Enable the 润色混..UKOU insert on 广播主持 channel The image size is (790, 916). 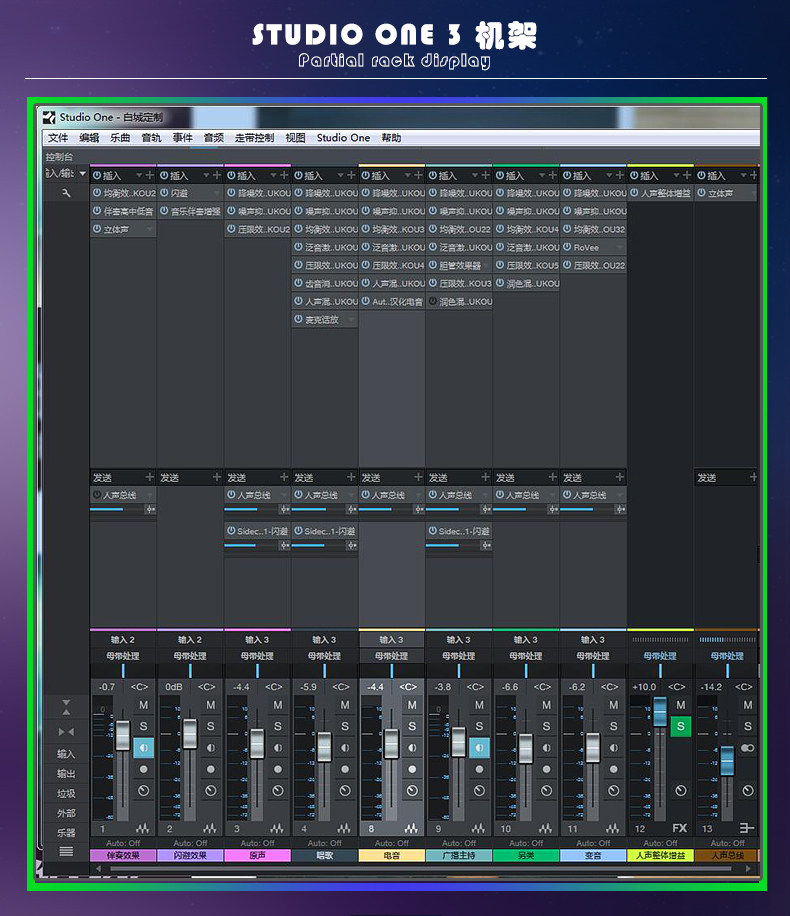point(433,301)
